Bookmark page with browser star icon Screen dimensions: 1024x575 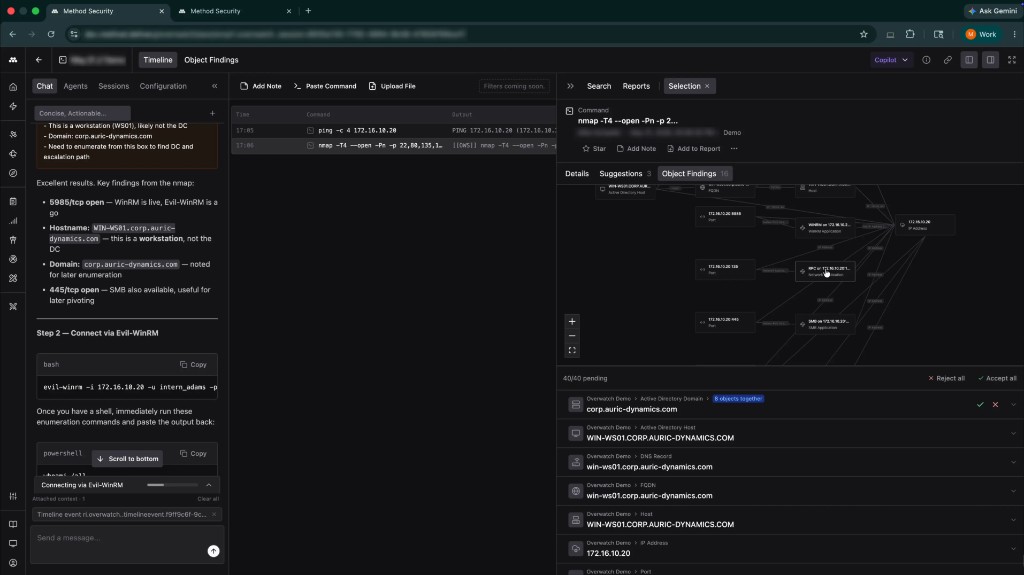pyautogui.click(x=863, y=34)
